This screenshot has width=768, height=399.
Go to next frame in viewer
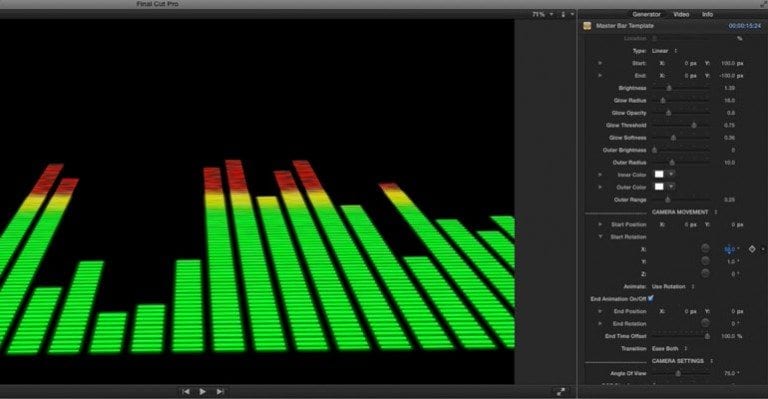coord(220,391)
